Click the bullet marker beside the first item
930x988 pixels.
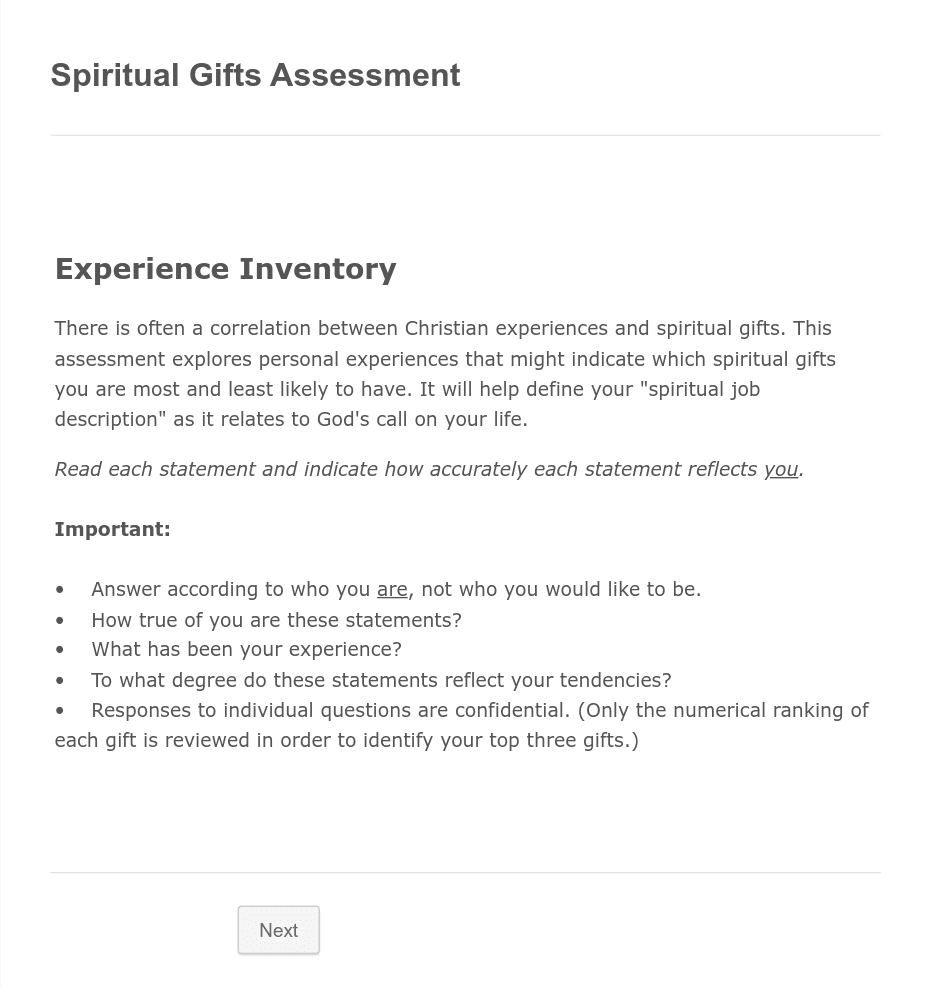tap(60, 589)
